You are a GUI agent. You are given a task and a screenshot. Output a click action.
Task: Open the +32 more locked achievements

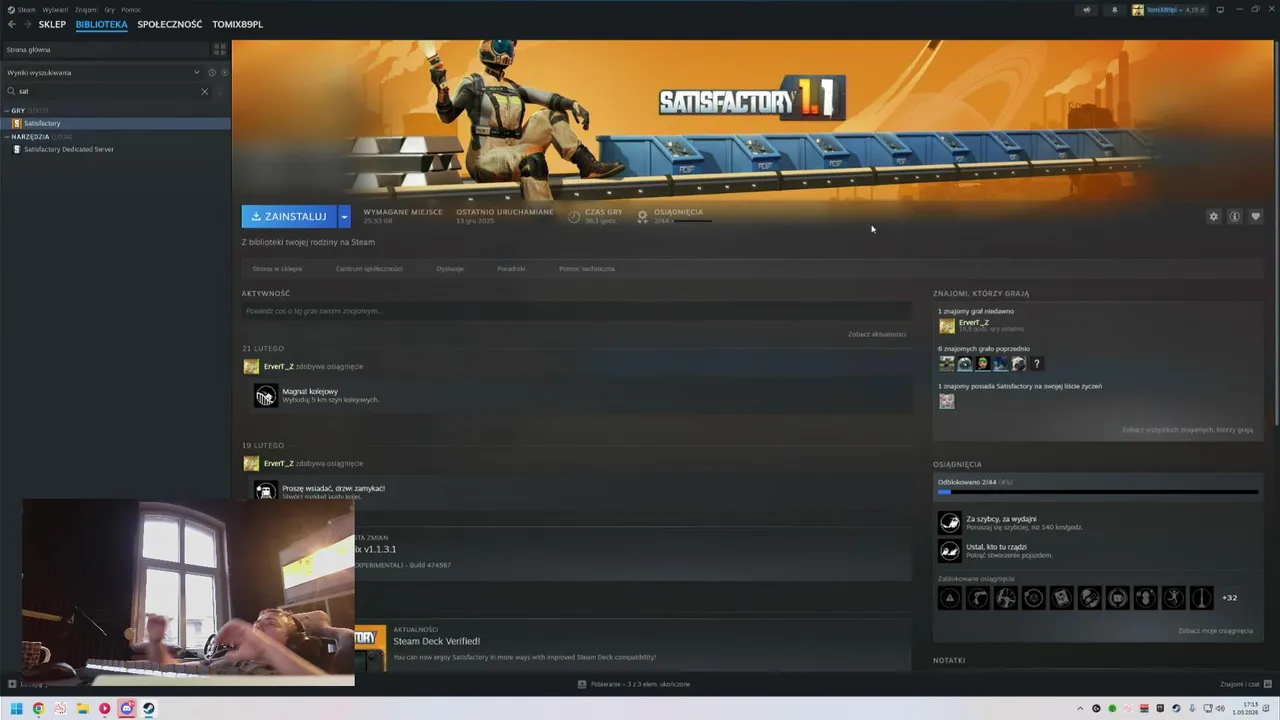pos(1230,598)
